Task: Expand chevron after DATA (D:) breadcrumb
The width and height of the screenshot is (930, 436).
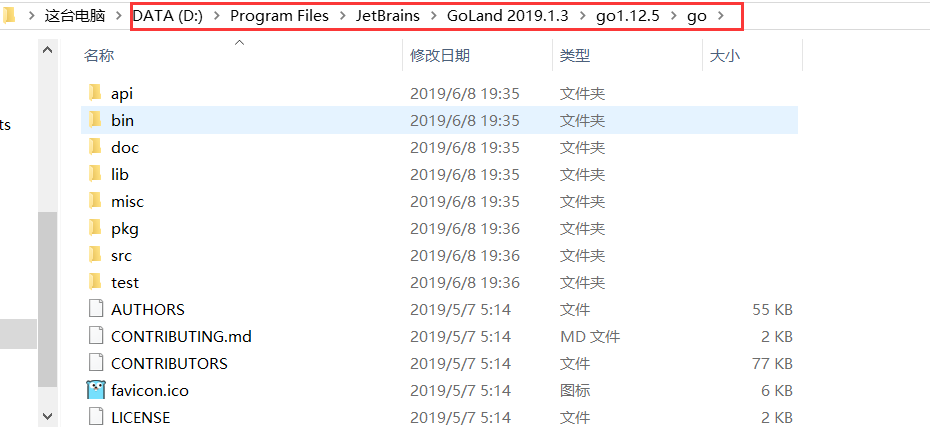Action: tap(216, 16)
